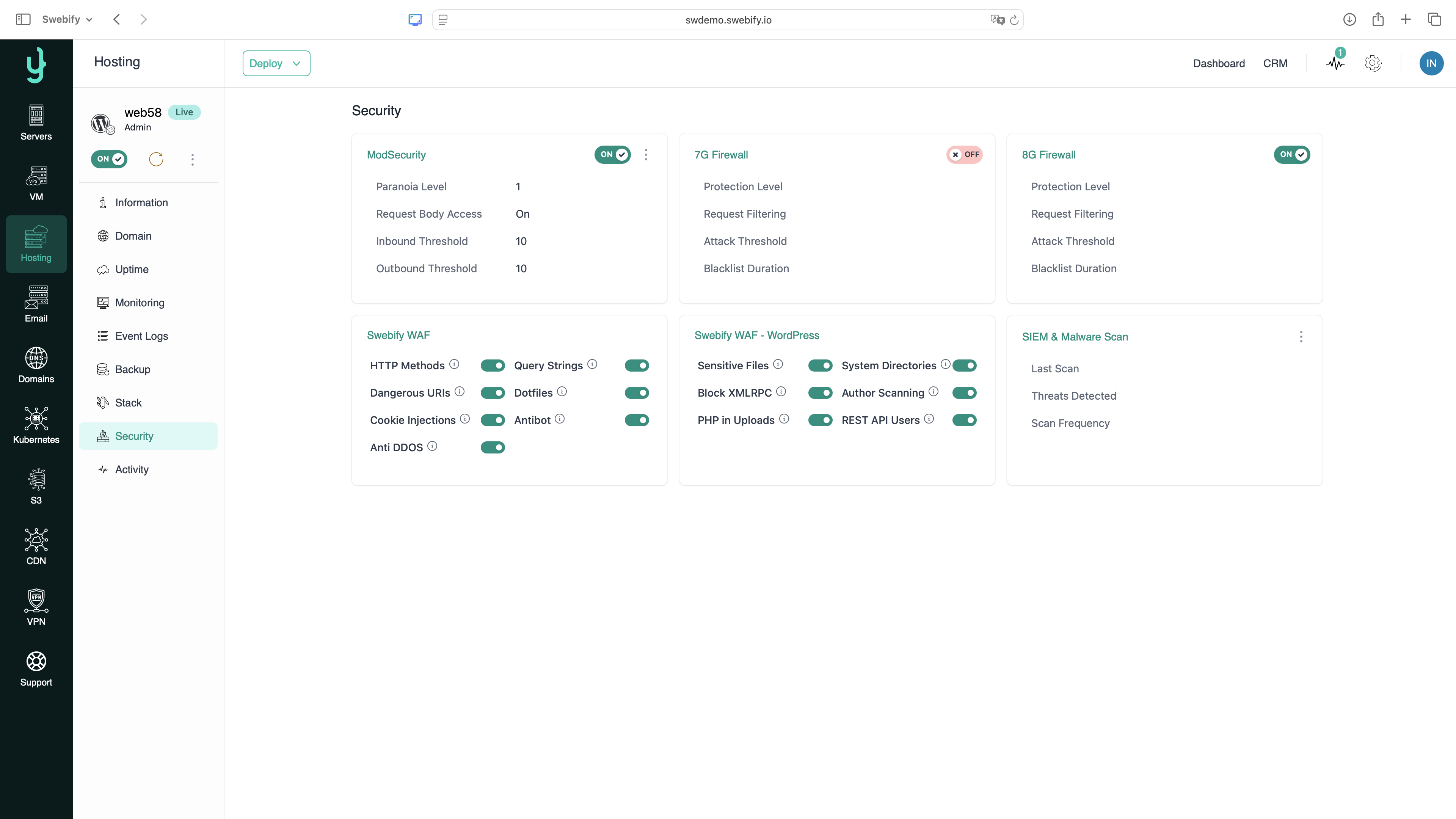Open web58 site three-dot menu

coord(192,159)
